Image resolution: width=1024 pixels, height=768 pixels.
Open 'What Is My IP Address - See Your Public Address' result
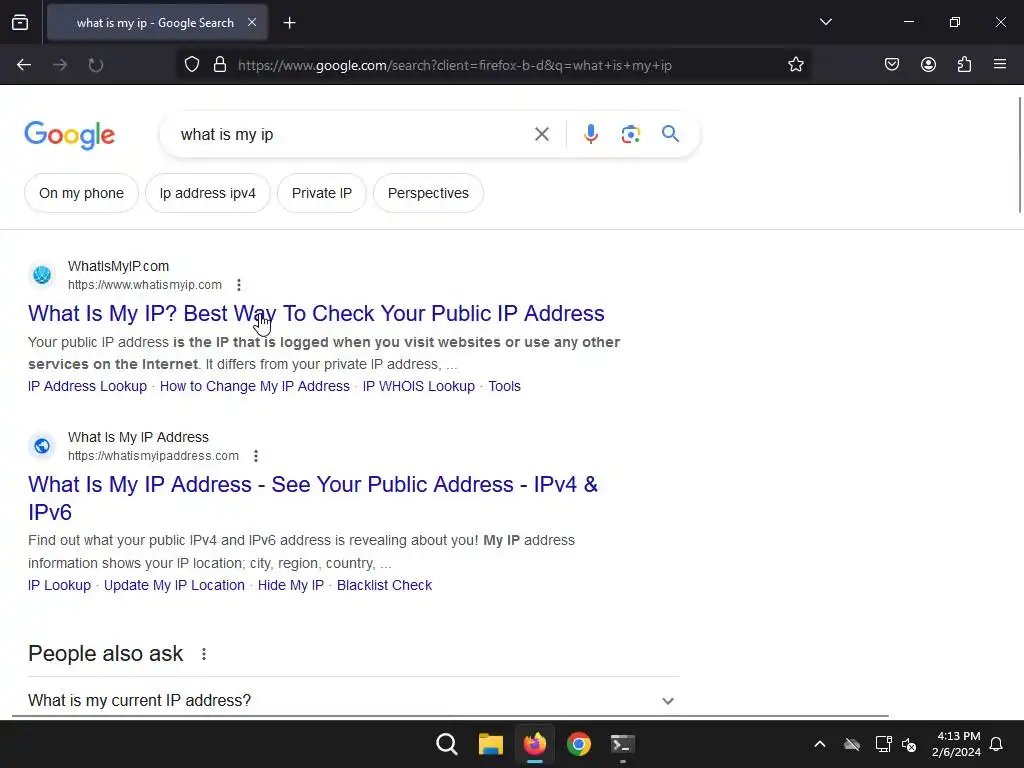click(313, 498)
